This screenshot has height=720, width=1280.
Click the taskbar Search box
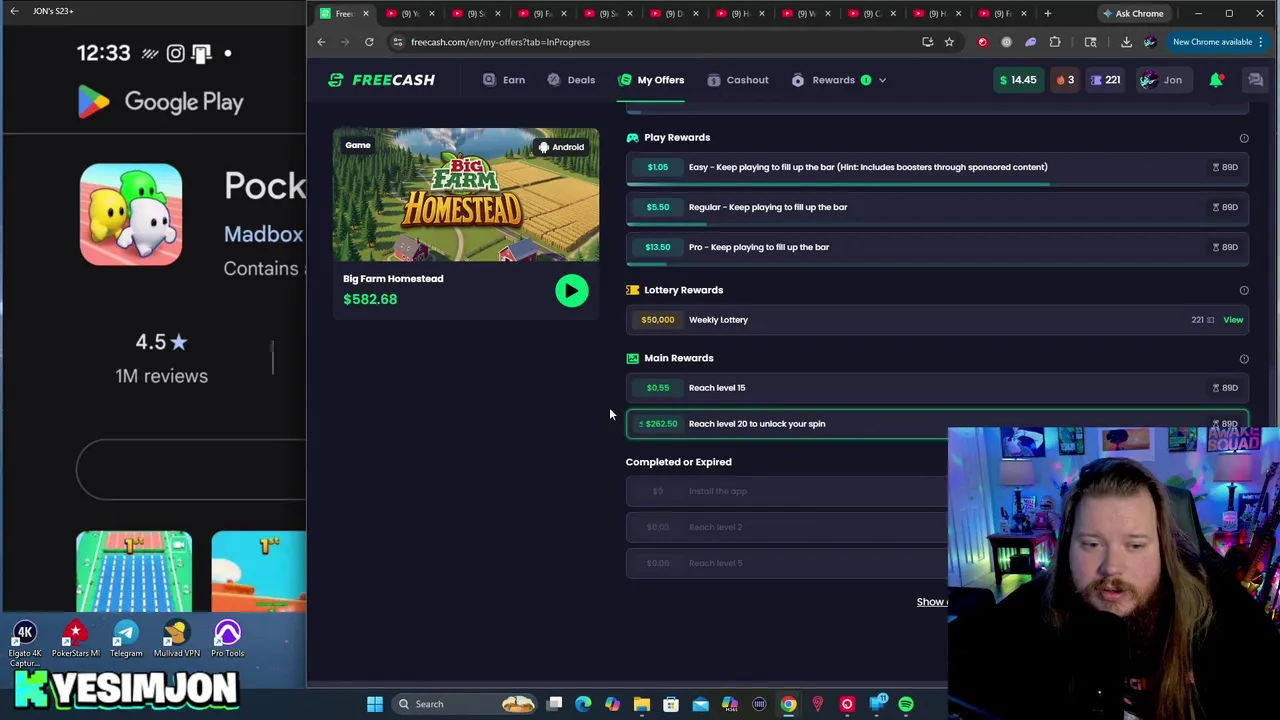click(x=465, y=704)
